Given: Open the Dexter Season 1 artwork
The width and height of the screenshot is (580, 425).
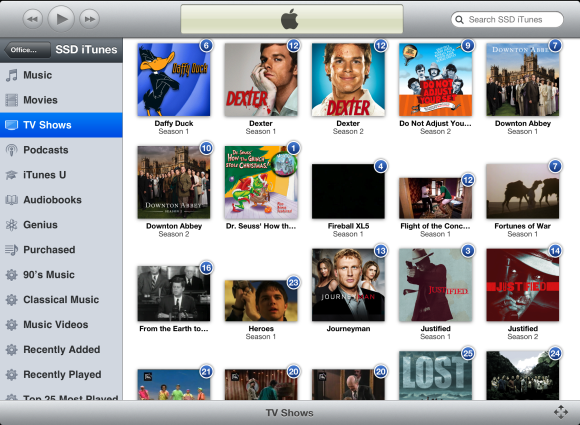Looking at the screenshot, I should pos(261,80).
